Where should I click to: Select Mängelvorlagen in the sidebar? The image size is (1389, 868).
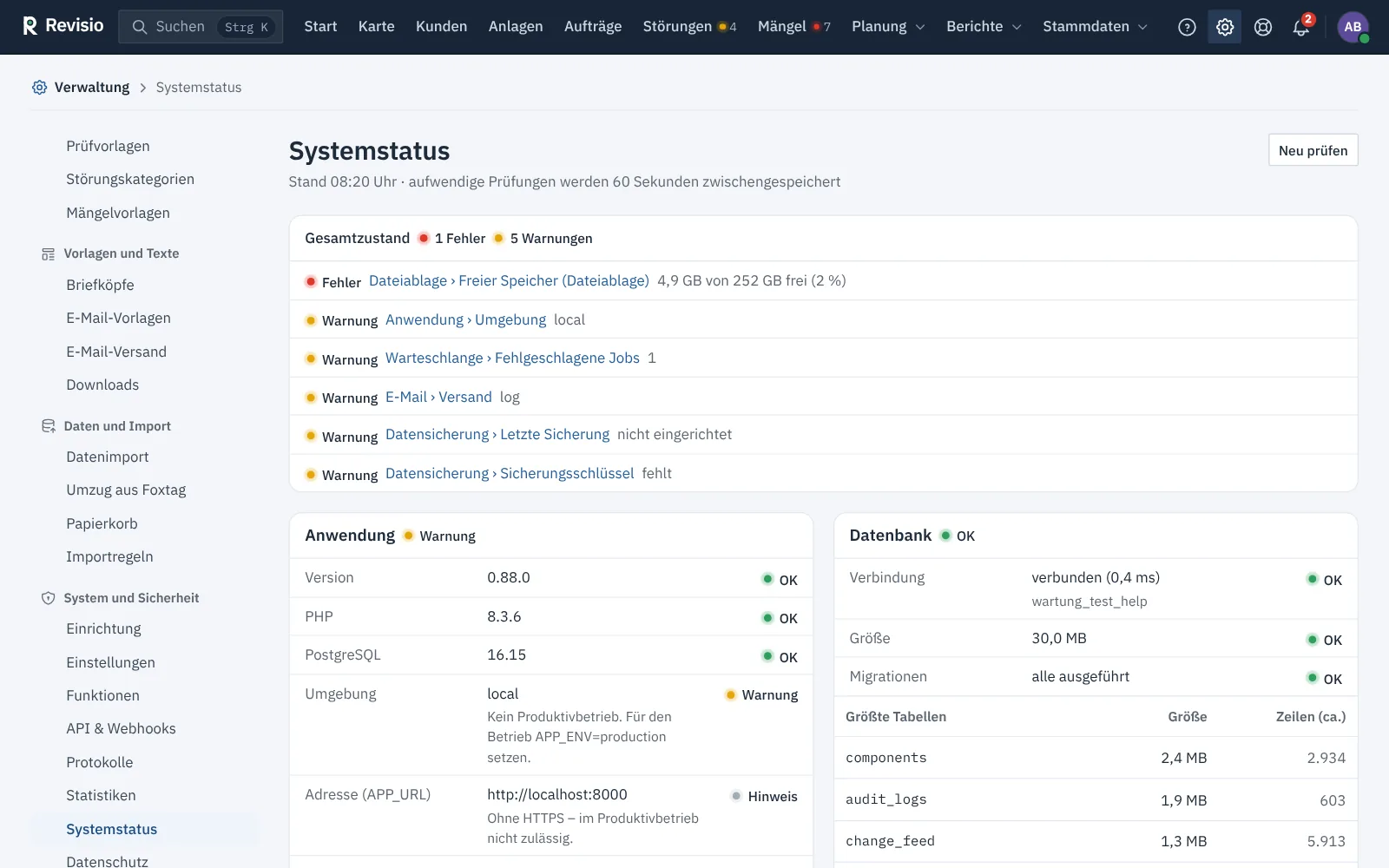click(x=118, y=213)
